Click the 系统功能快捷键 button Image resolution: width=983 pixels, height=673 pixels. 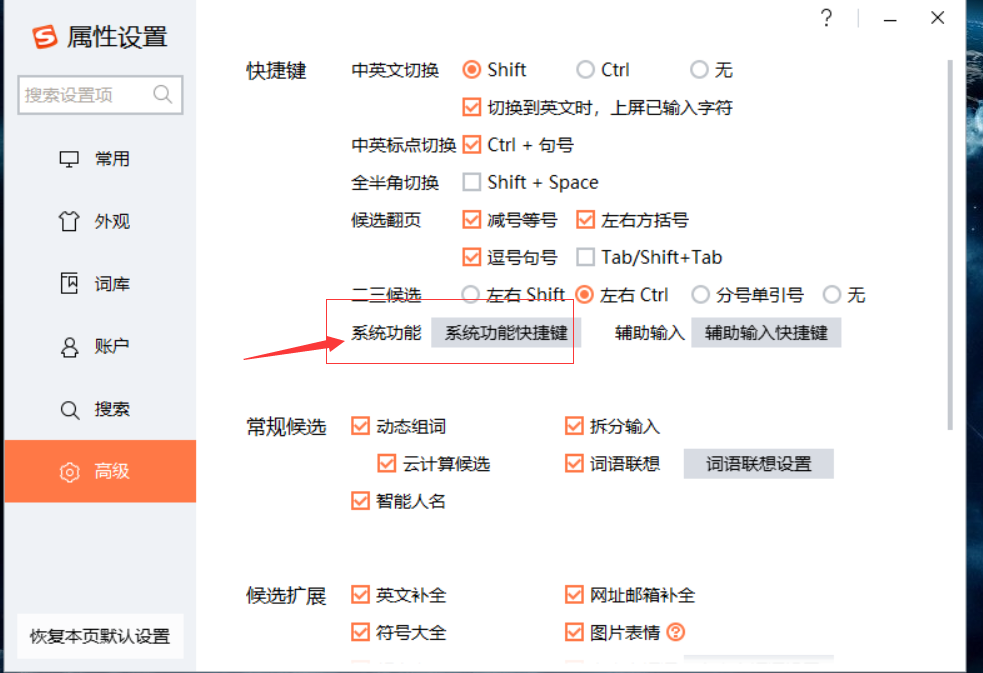(x=505, y=332)
